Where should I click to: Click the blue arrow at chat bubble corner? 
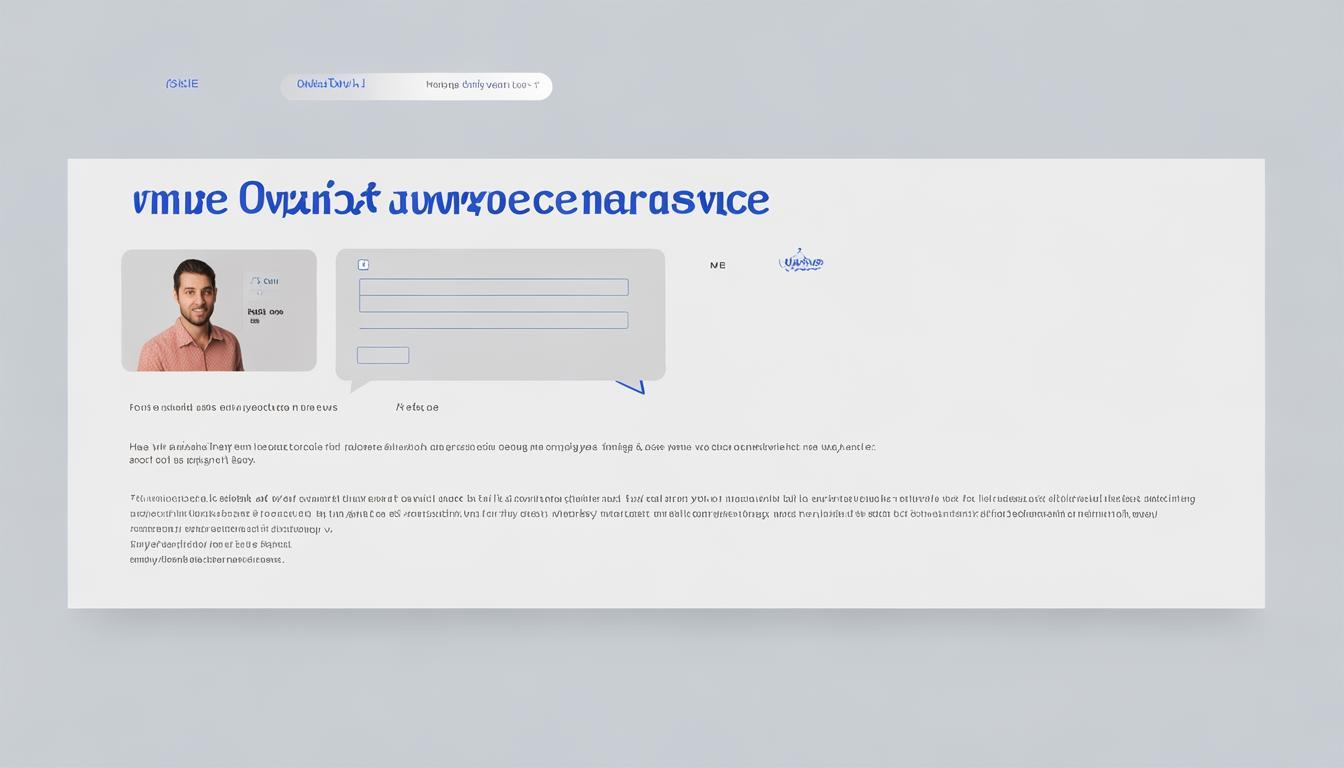coord(631,386)
